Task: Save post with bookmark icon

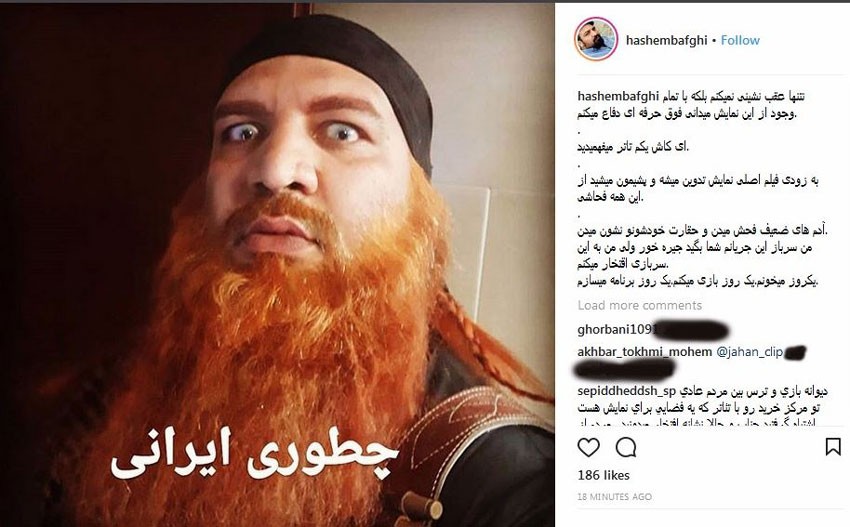Action: (833, 447)
